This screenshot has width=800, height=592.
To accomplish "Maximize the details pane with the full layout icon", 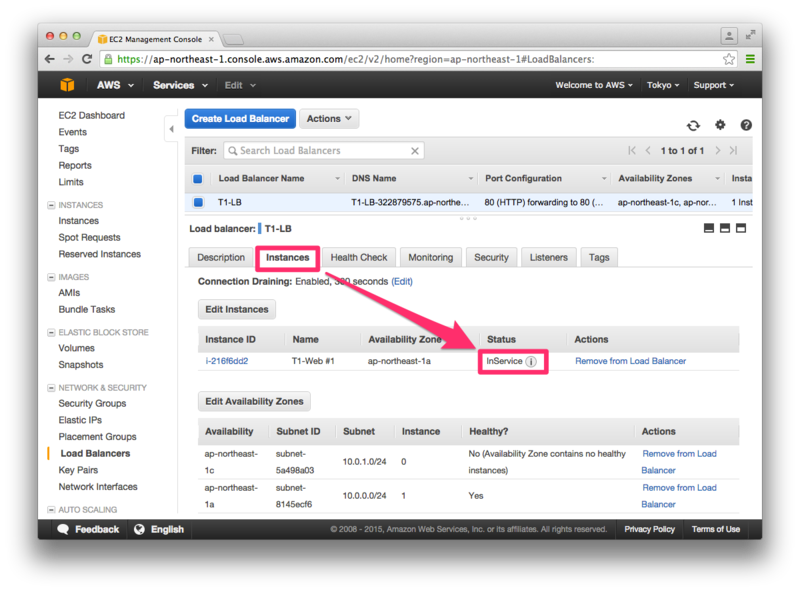I will point(741,228).
